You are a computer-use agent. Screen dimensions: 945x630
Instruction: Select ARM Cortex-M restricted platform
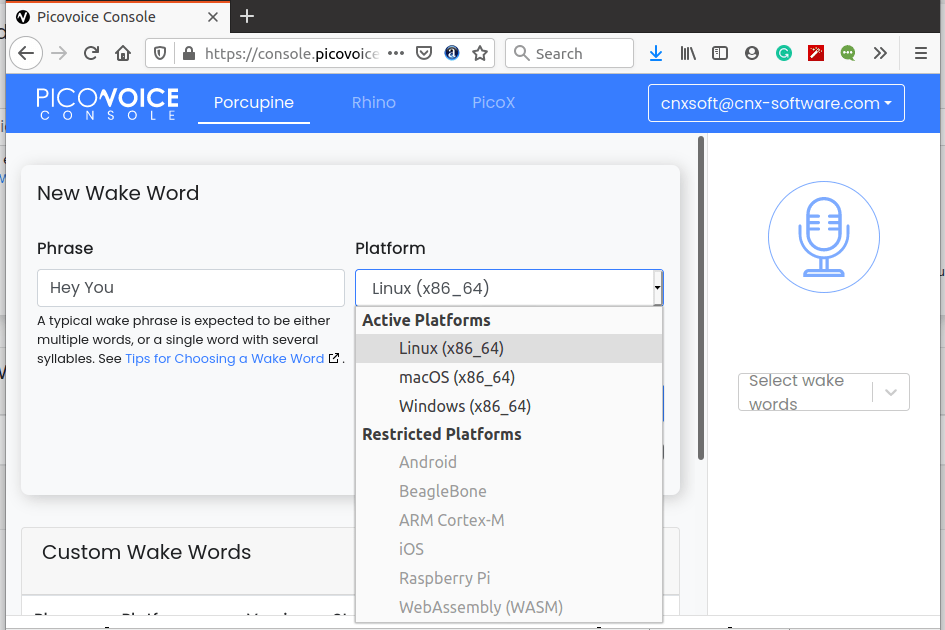pyautogui.click(x=509, y=520)
